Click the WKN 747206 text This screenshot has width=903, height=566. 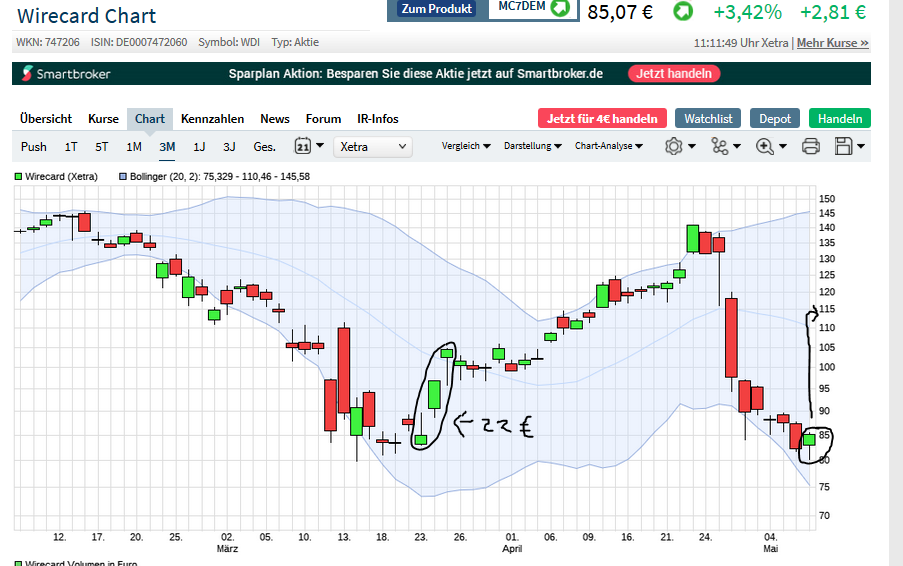pos(48,42)
